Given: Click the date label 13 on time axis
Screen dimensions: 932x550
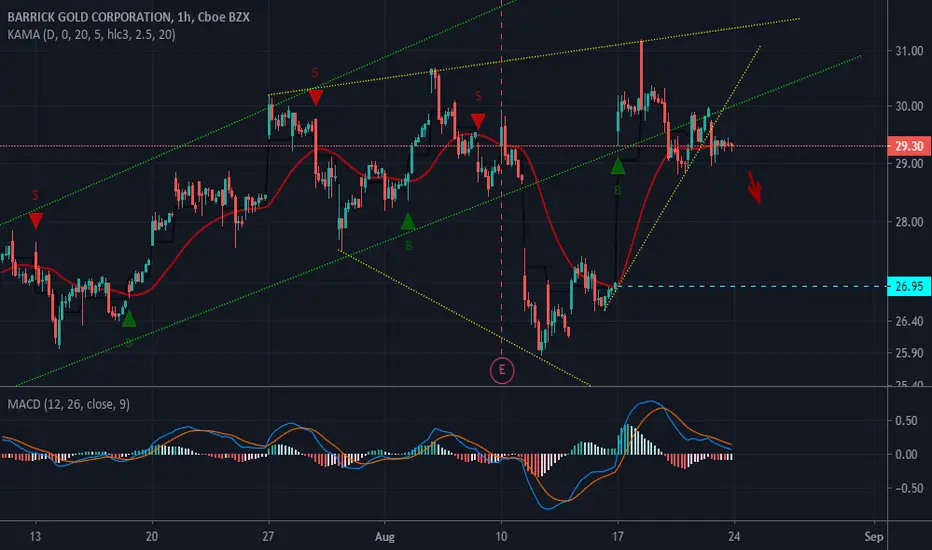Looking at the screenshot, I should coord(35,536).
